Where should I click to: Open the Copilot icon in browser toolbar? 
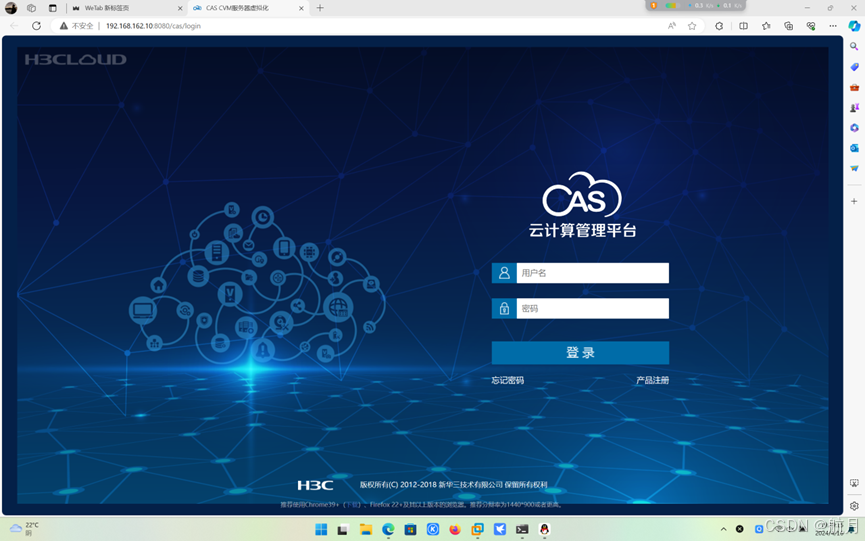click(854, 26)
